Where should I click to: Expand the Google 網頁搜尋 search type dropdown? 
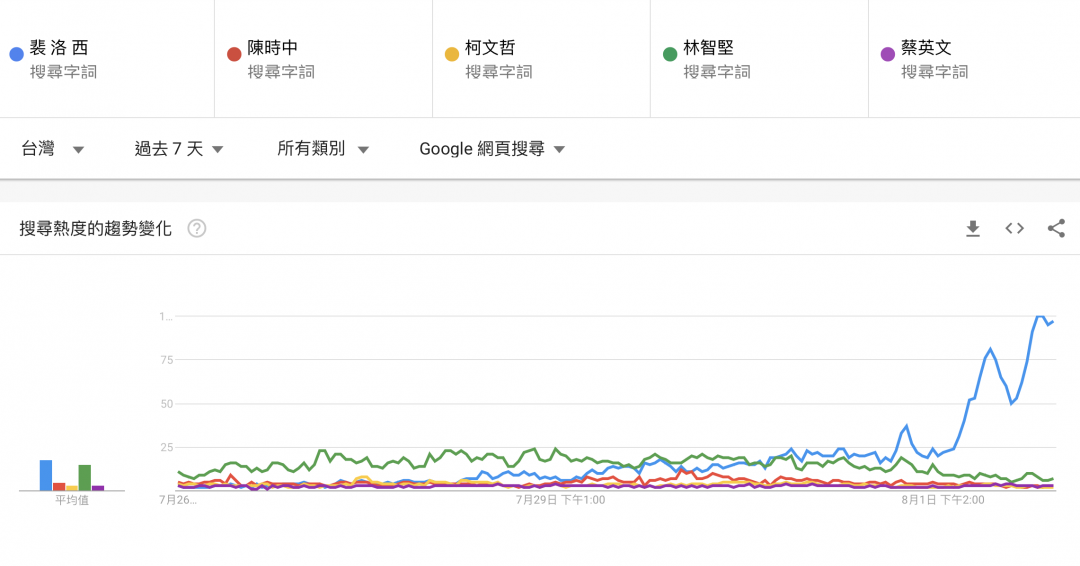(x=492, y=149)
